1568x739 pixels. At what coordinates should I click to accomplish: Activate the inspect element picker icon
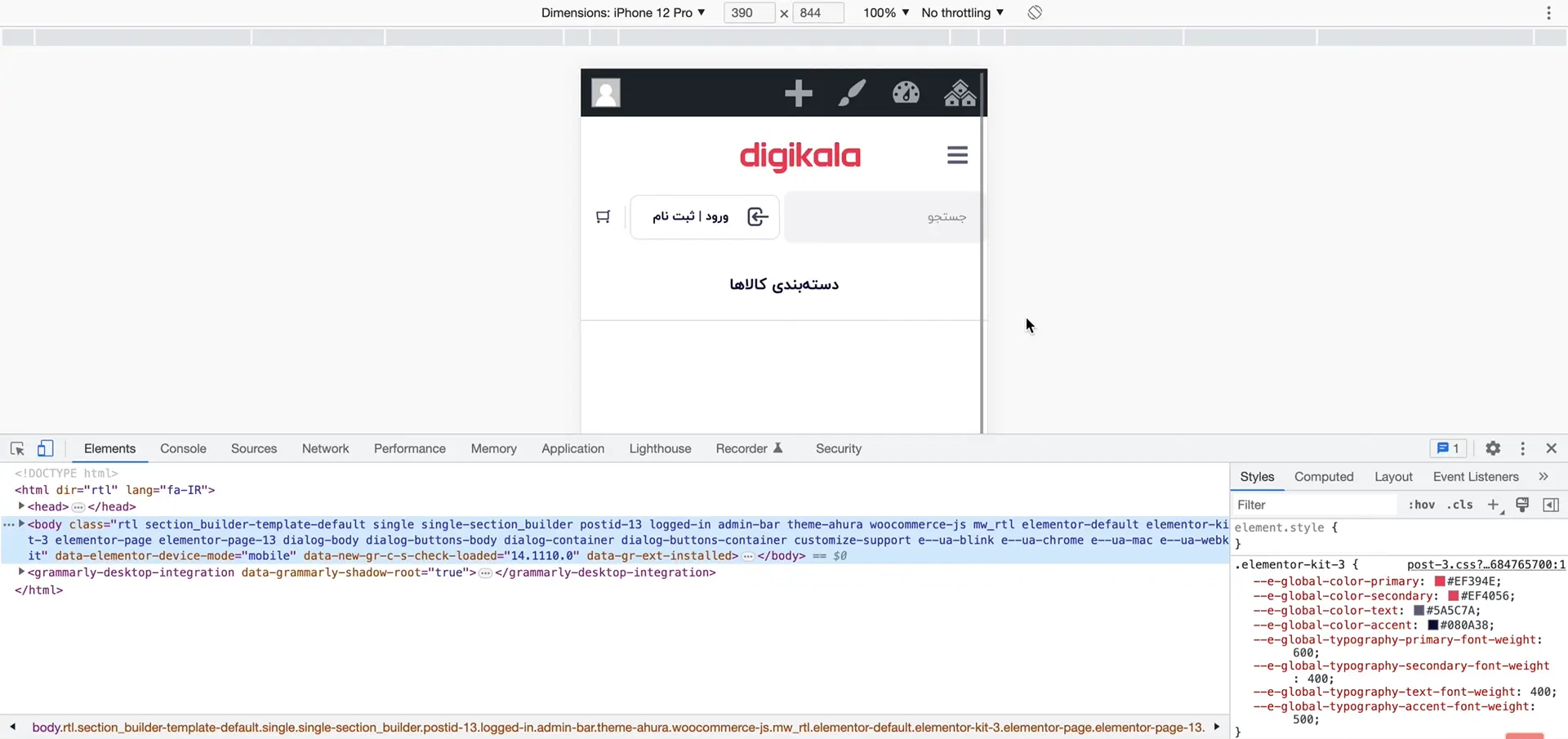tap(17, 448)
